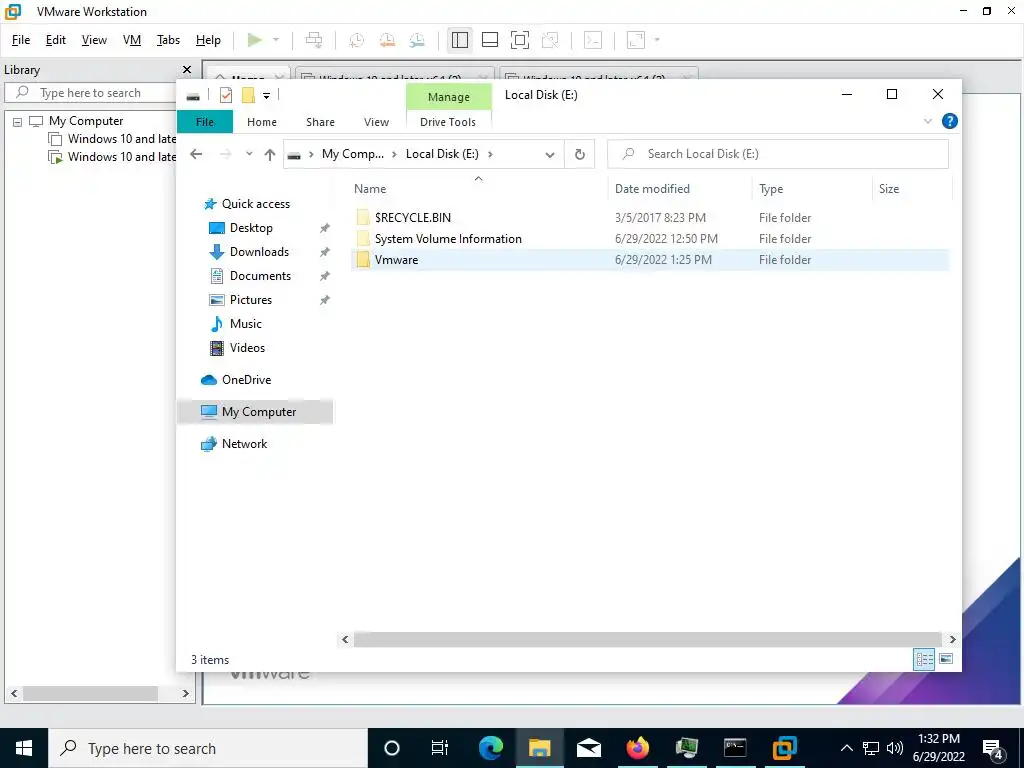The image size is (1024, 768).
Task: Select Network in navigation pane
Action: pyautogui.click(x=244, y=444)
